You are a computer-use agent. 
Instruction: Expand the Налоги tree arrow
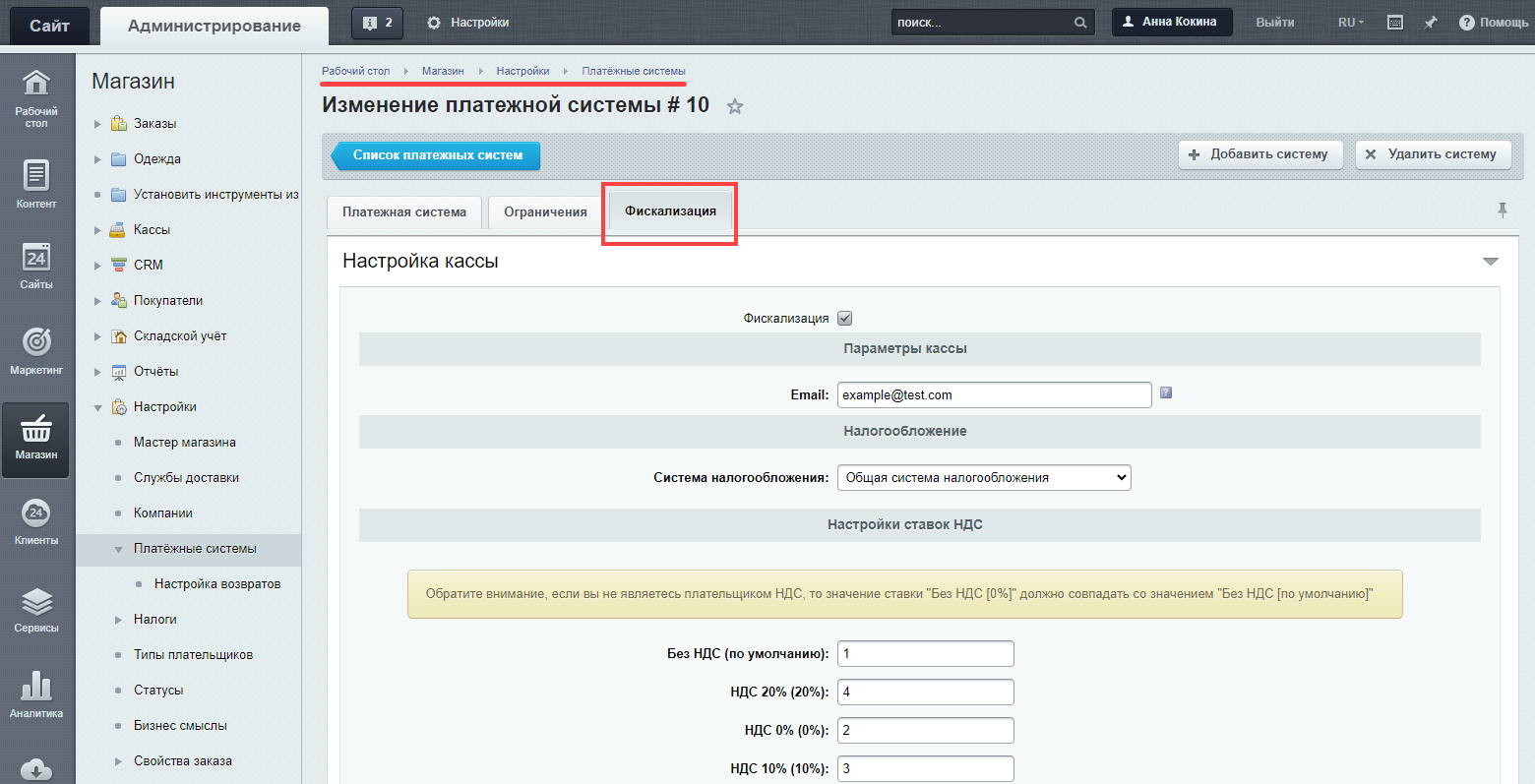click(x=118, y=620)
